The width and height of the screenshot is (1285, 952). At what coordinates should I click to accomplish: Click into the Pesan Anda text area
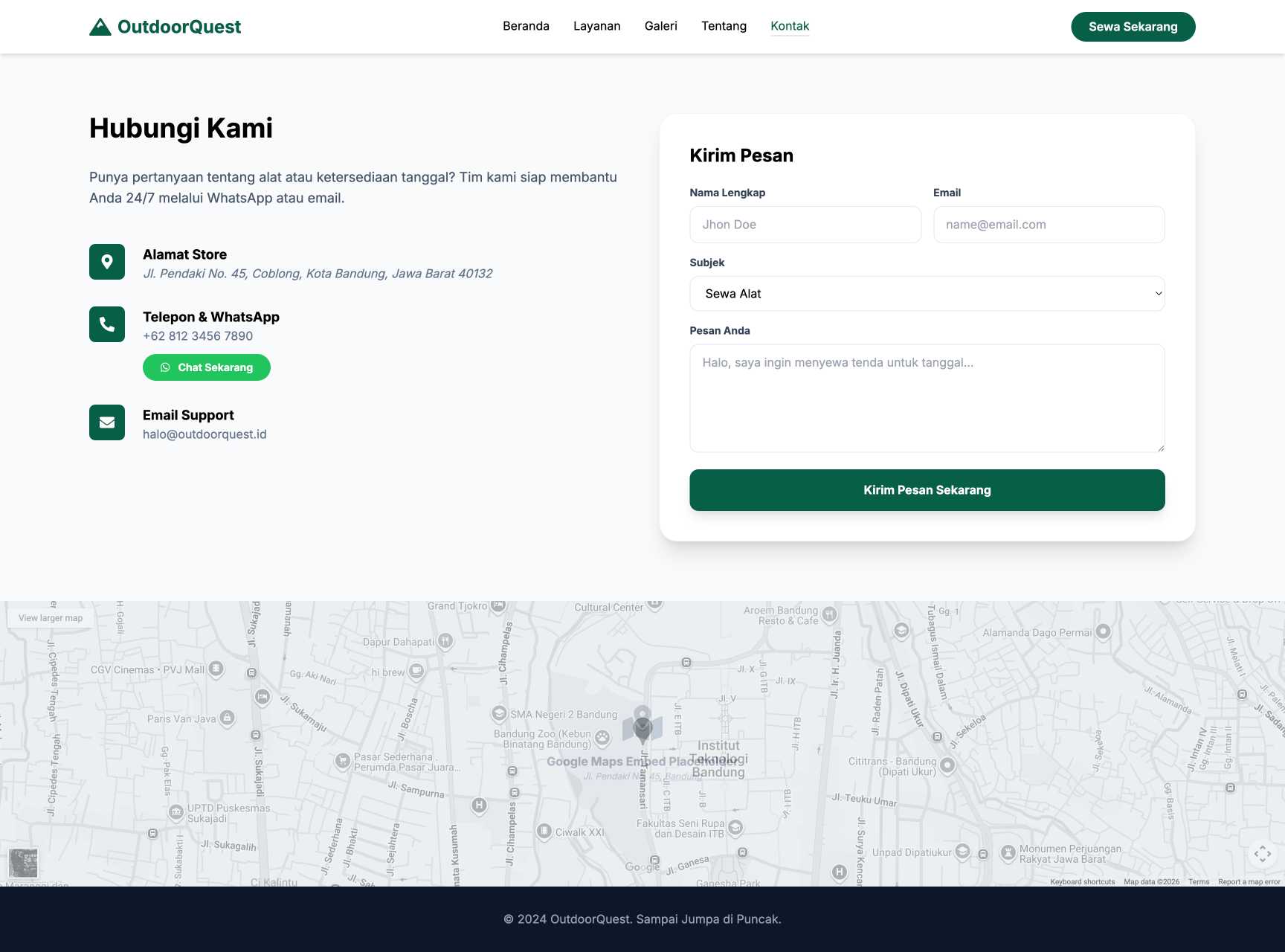click(927, 398)
